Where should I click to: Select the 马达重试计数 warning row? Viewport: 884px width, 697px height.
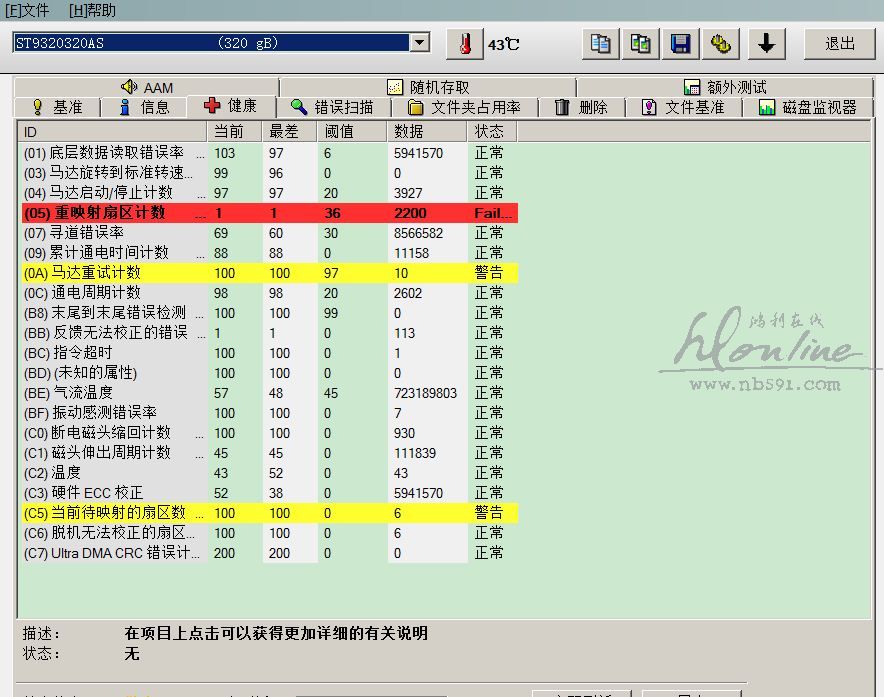(267, 273)
